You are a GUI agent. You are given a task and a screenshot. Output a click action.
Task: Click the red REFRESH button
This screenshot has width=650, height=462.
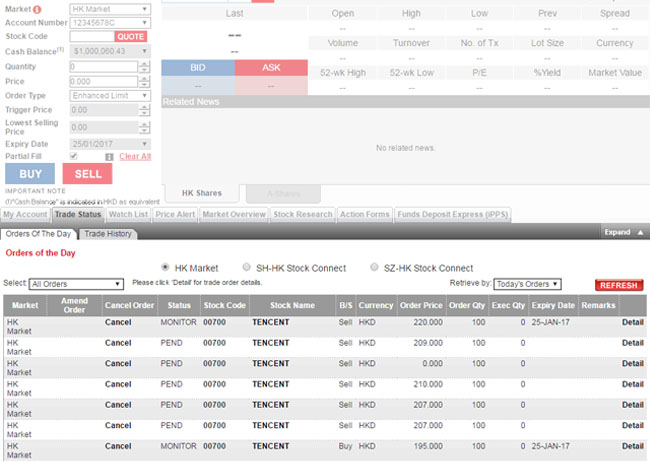[x=618, y=285]
